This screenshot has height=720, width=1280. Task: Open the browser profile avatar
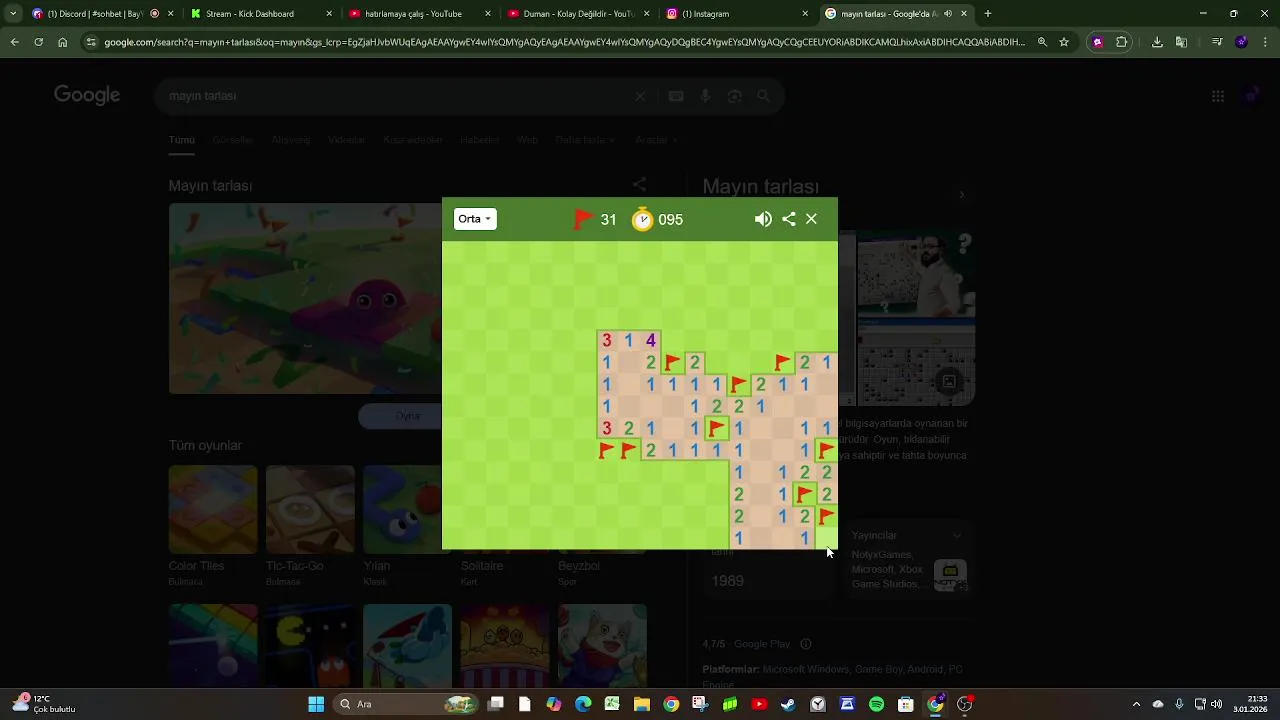click(1241, 42)
